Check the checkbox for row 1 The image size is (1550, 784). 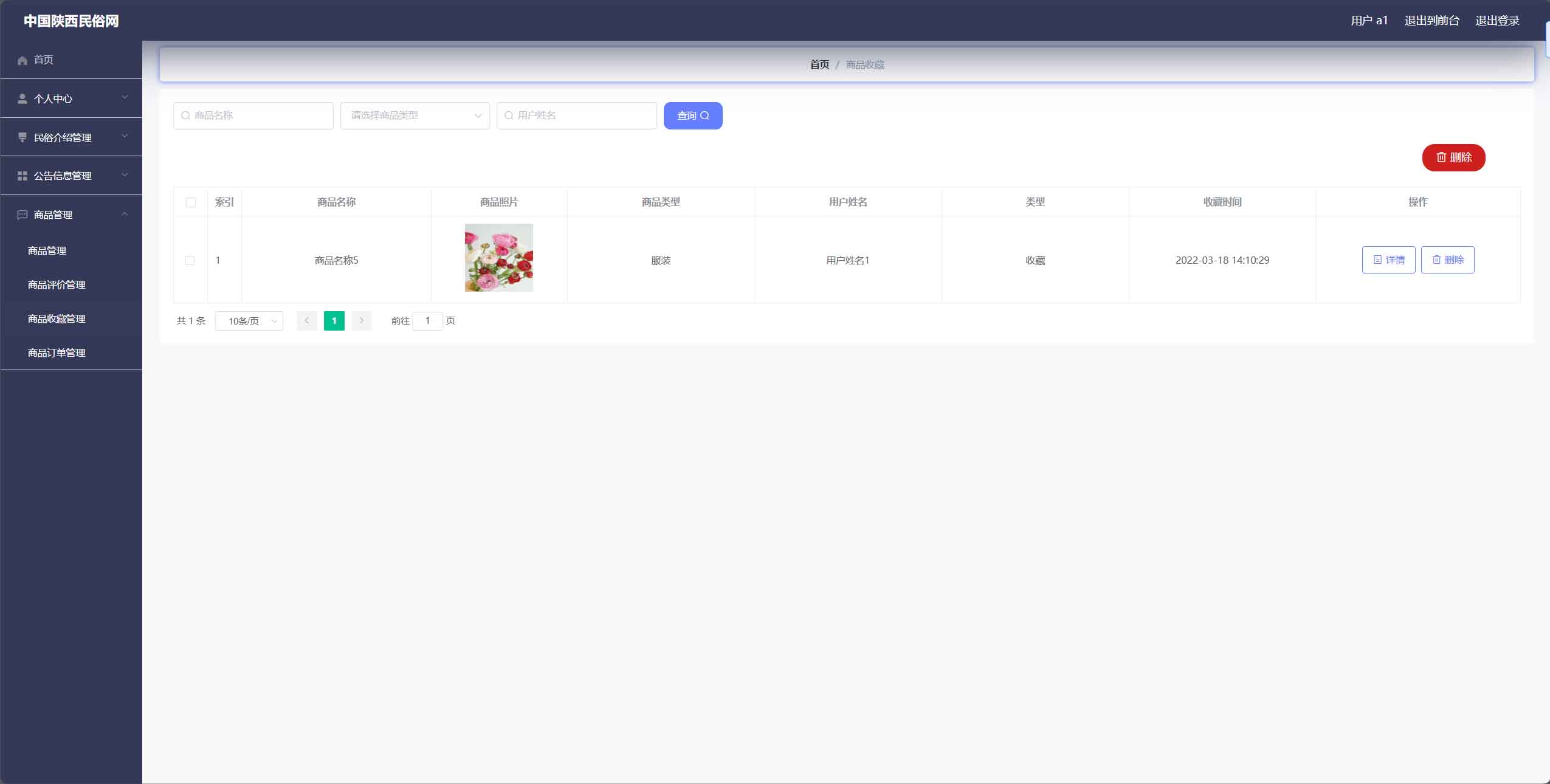coord(190,260)
